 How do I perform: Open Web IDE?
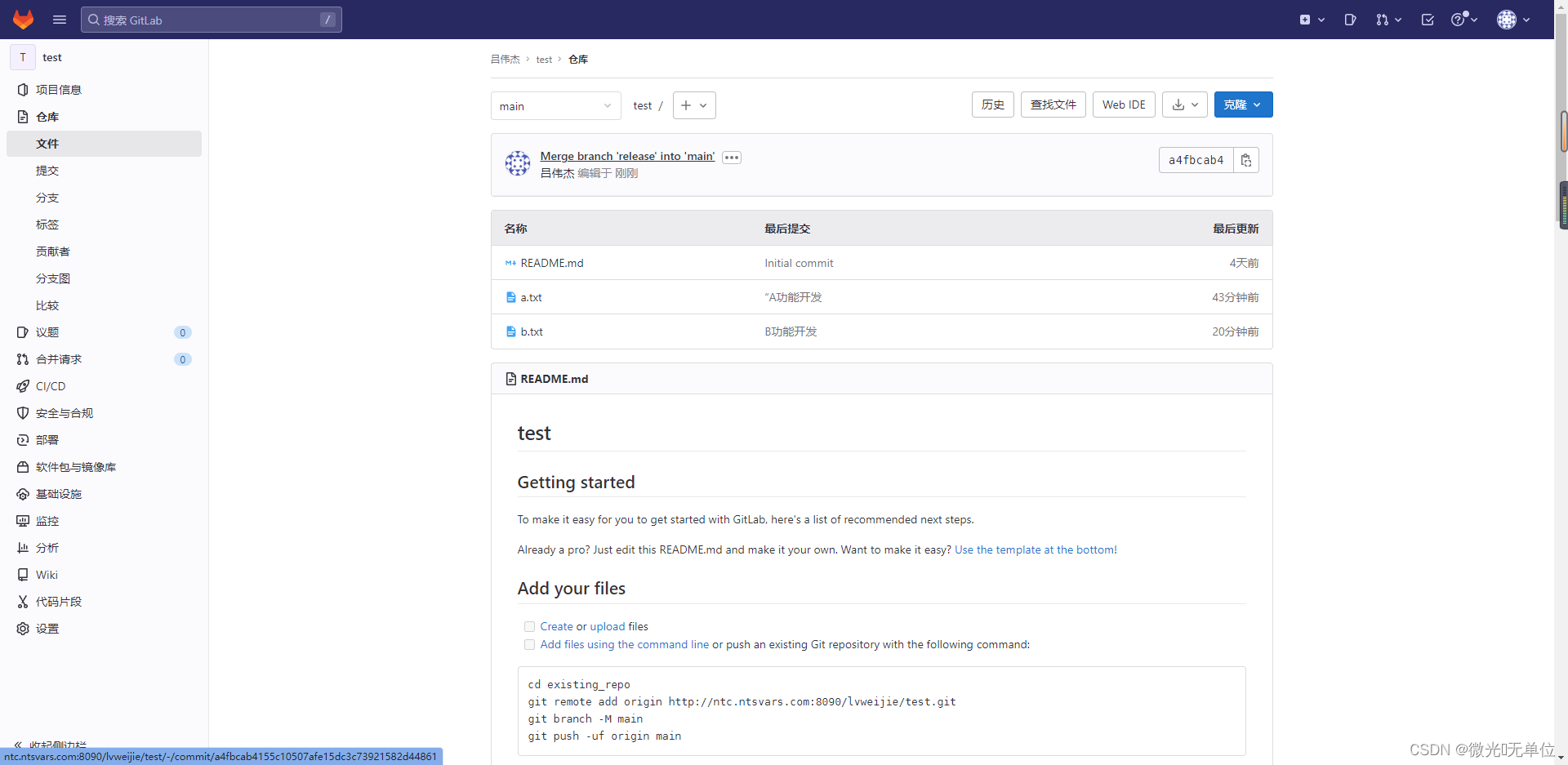point(1124,105)
